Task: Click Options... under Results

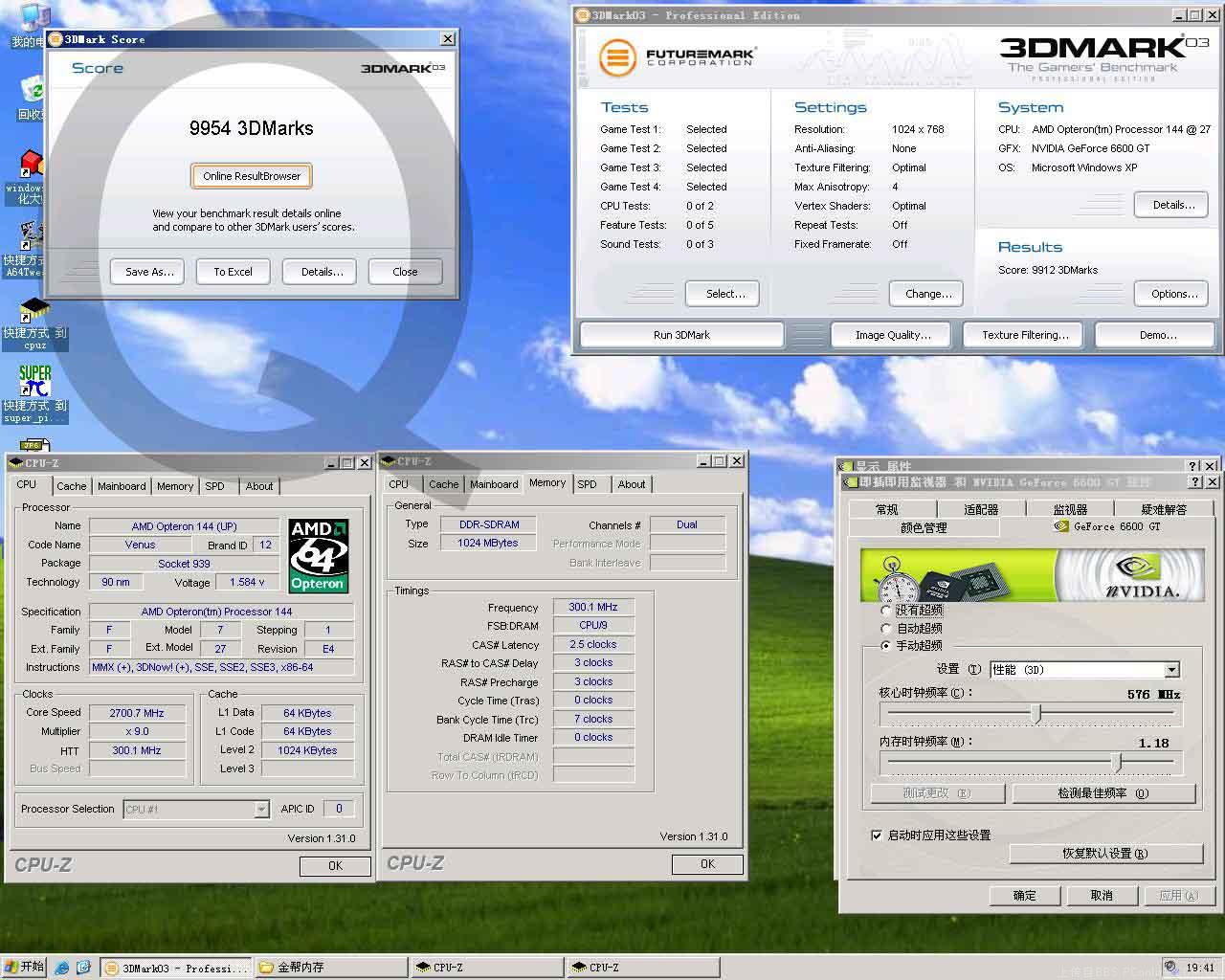Action: (x=1172, y=294)
